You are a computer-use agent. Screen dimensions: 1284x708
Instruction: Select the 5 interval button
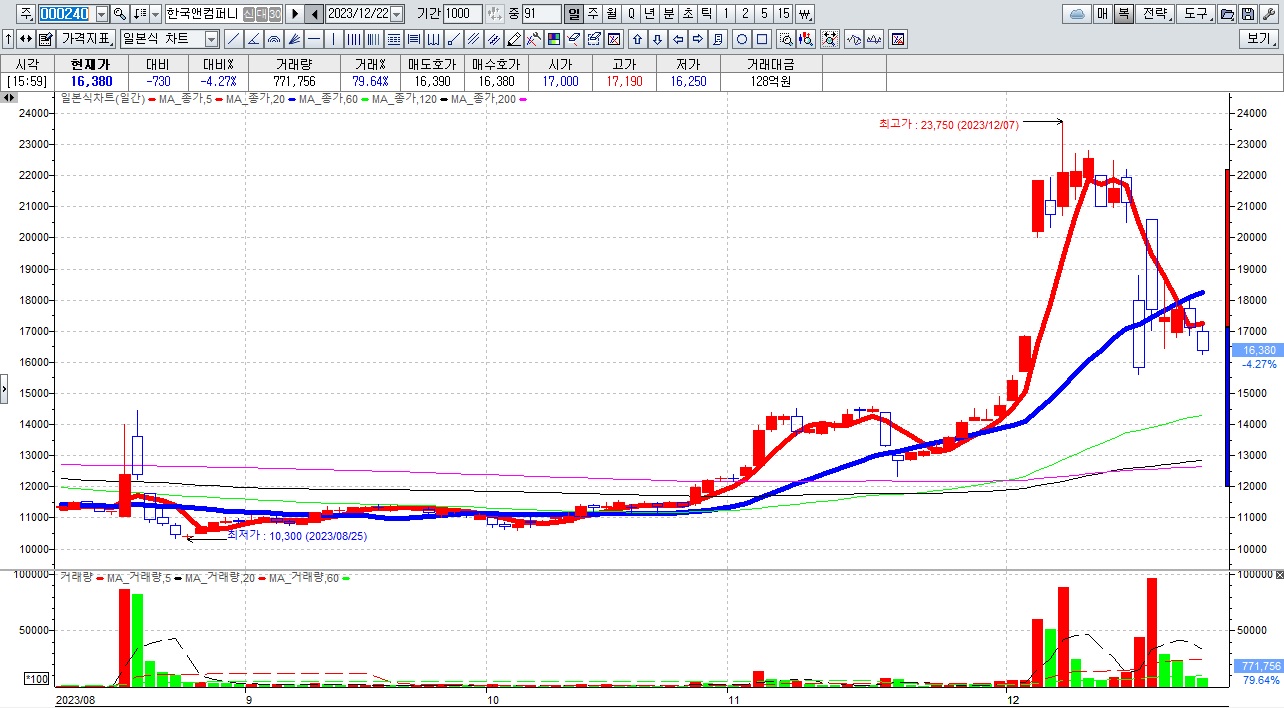(x=764, y=14)
